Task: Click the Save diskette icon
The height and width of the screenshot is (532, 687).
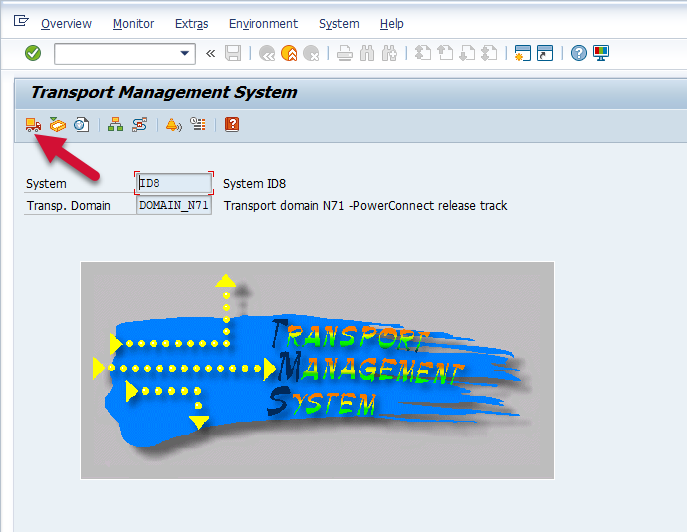Action: tap(233, 54)
